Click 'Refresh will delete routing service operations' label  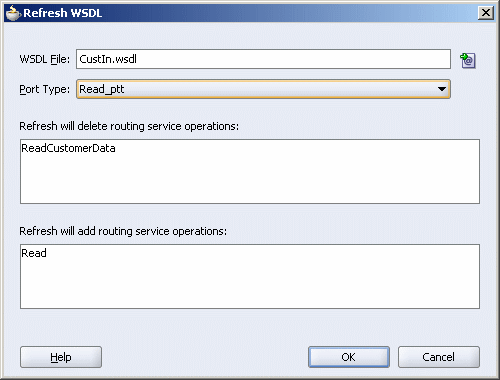[129, 126]
